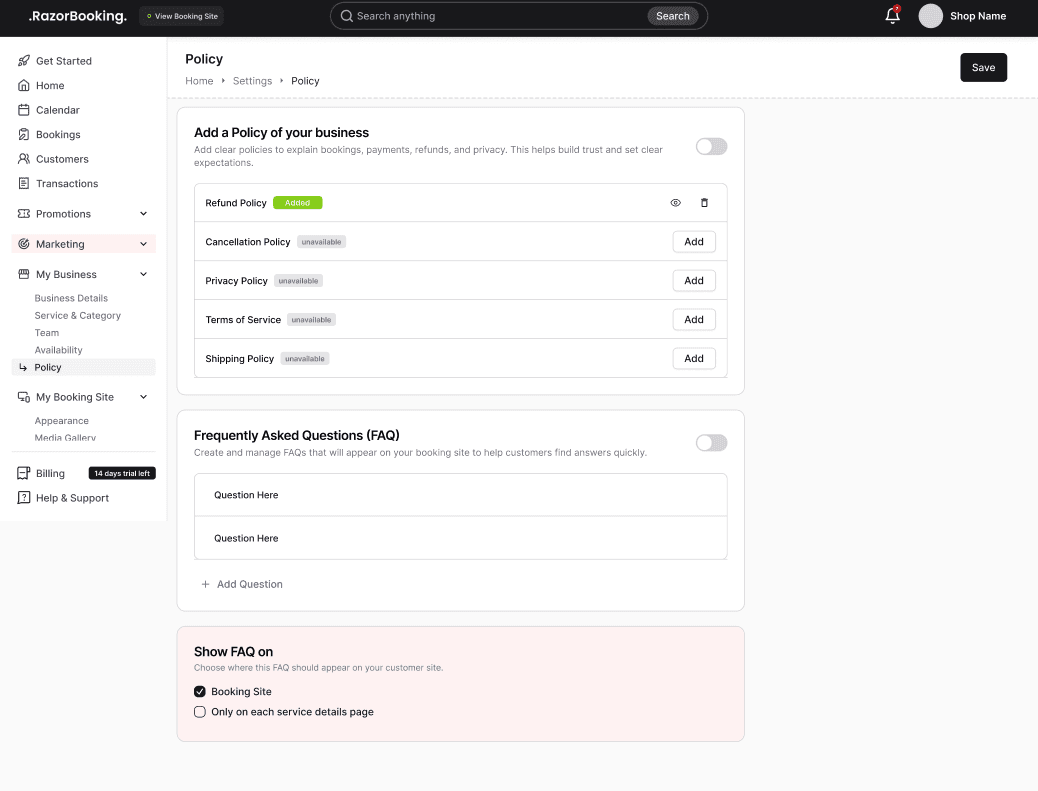Add a Privacy Policy
Screen dimensions: 1038x791
click(694, 281)
